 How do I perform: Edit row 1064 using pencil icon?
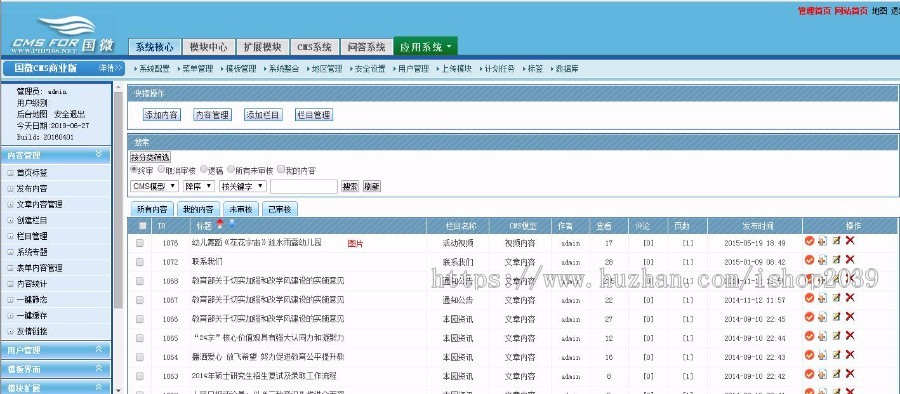coord(836,354)
